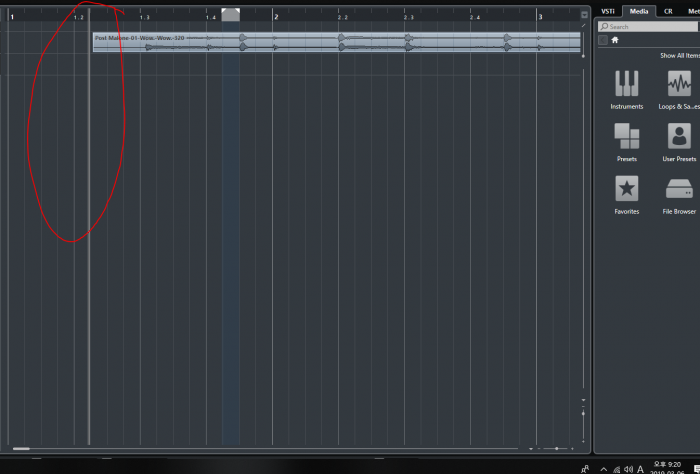
Task: Adjust the vertical zoom slider handle
Action: pyautogui.click(x=583, y=414)
